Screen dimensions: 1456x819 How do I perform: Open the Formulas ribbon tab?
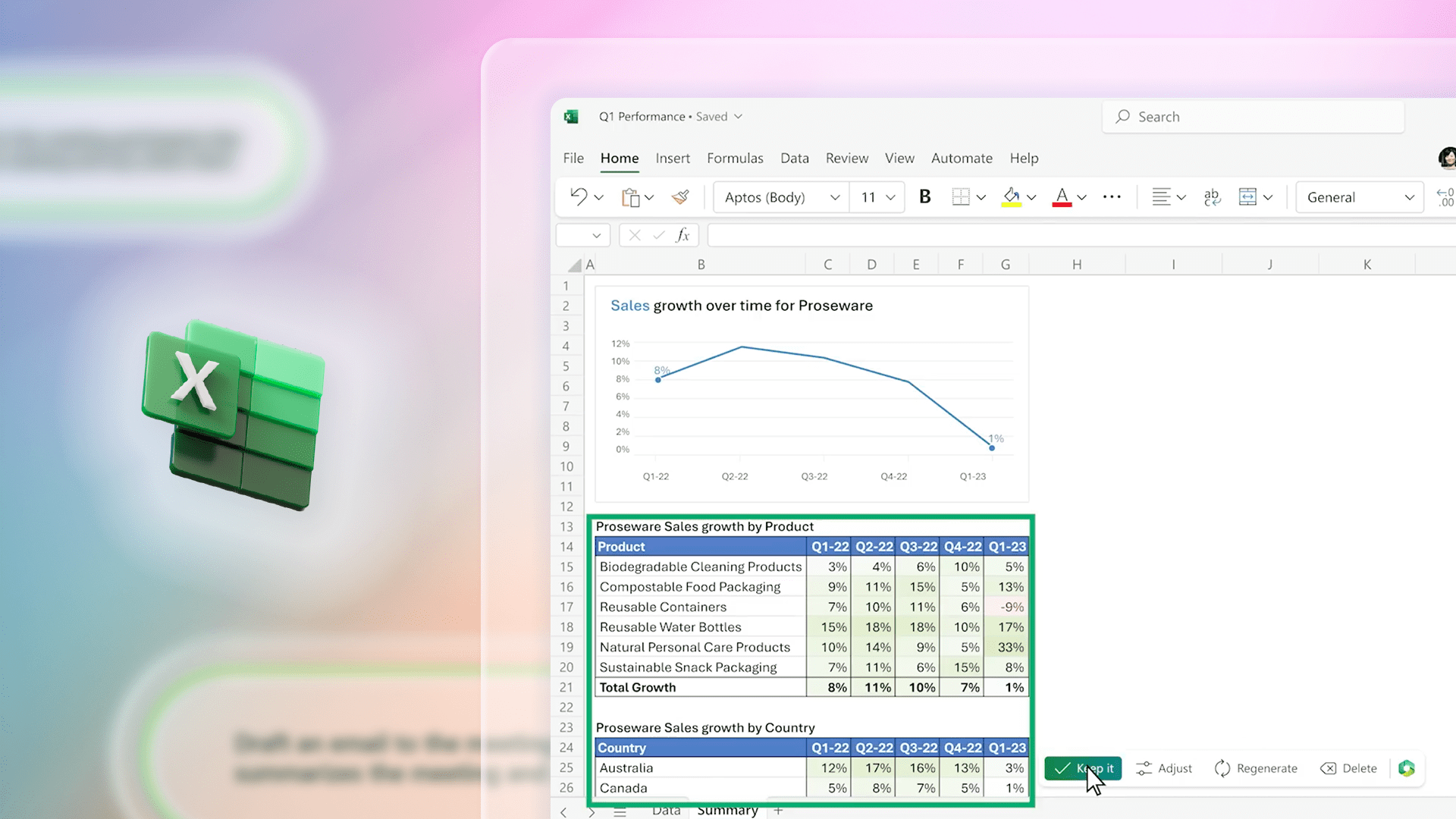tap(734, 158)
